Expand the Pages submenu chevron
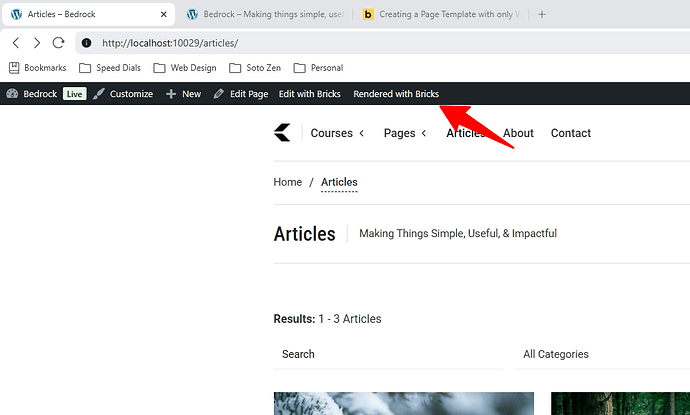 click(423, 134)
